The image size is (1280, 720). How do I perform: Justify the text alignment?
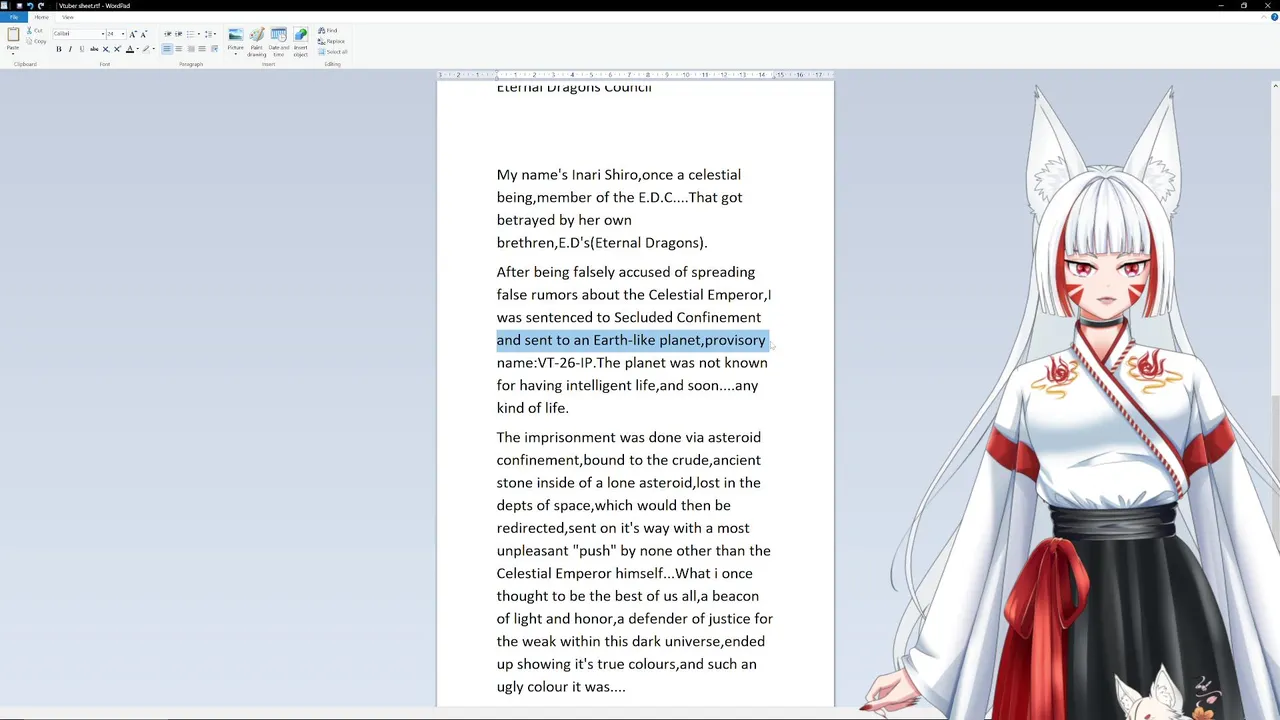click(x=202, y=49)
